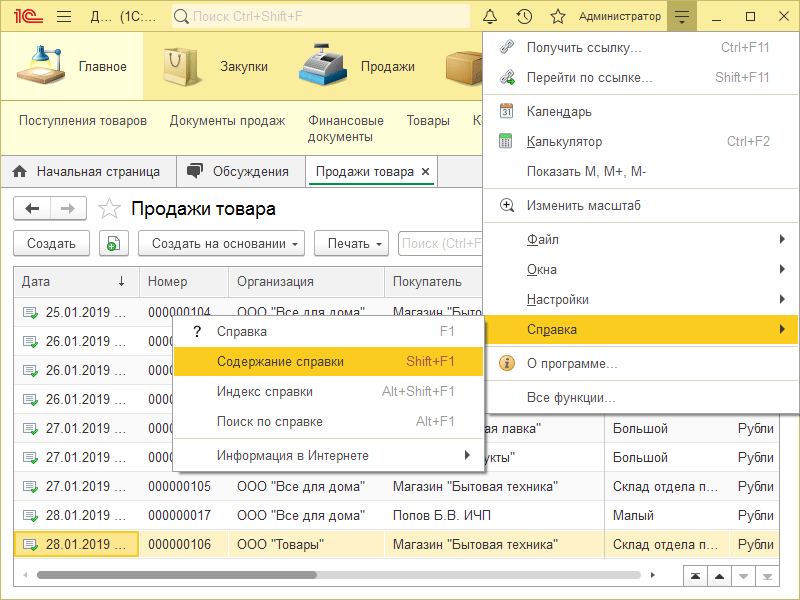This screenshot has height=600, width=800.
Task: Switch to the Обсуждения tab
Action: click(x=240, y=171)
